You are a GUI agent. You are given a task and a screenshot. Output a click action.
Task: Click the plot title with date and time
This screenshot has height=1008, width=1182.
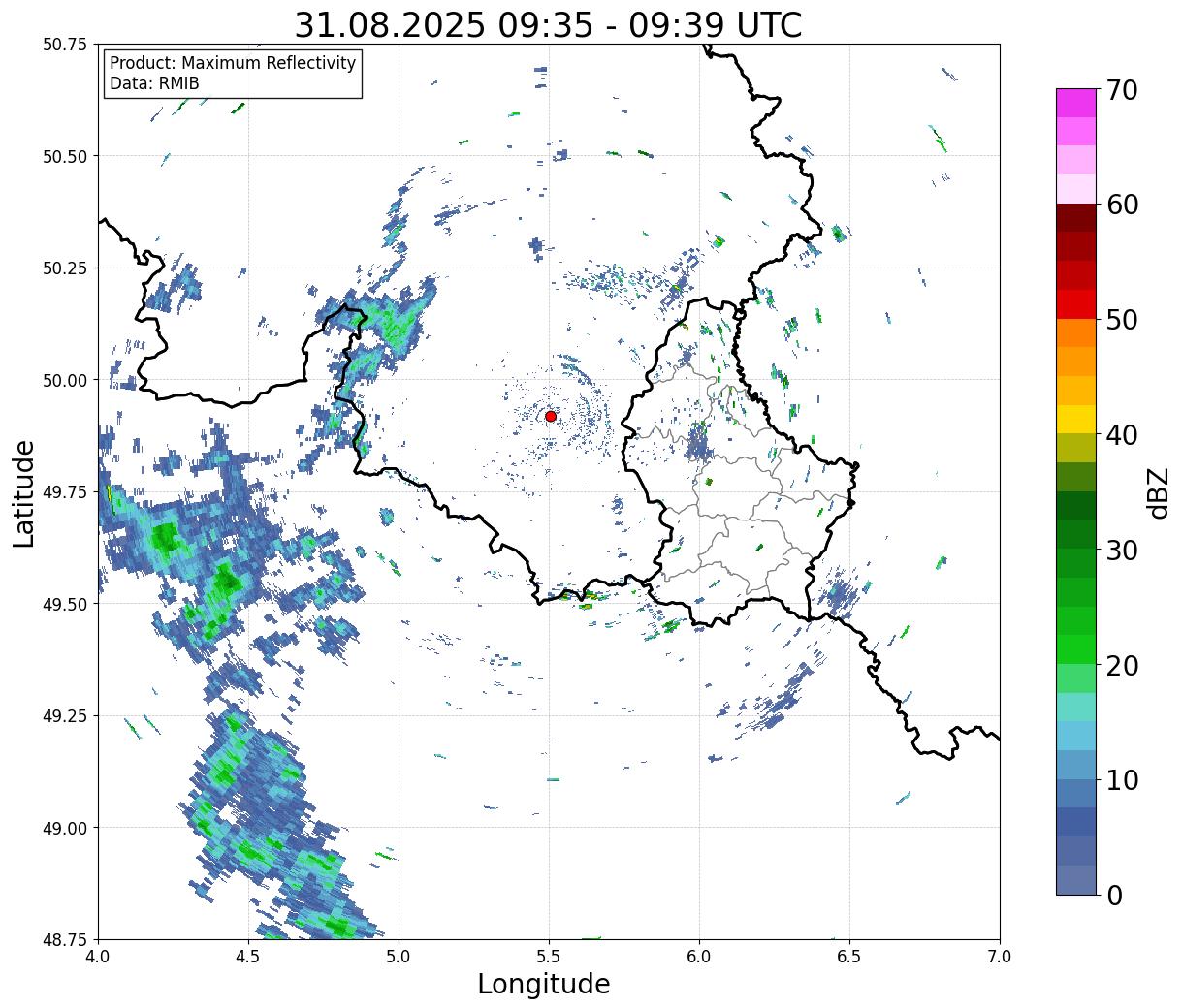tap(548, 25)
